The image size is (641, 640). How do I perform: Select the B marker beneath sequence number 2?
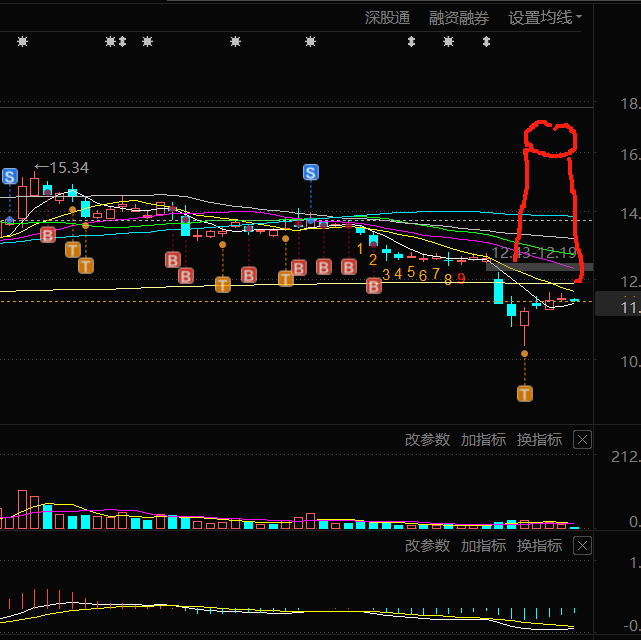374,286
